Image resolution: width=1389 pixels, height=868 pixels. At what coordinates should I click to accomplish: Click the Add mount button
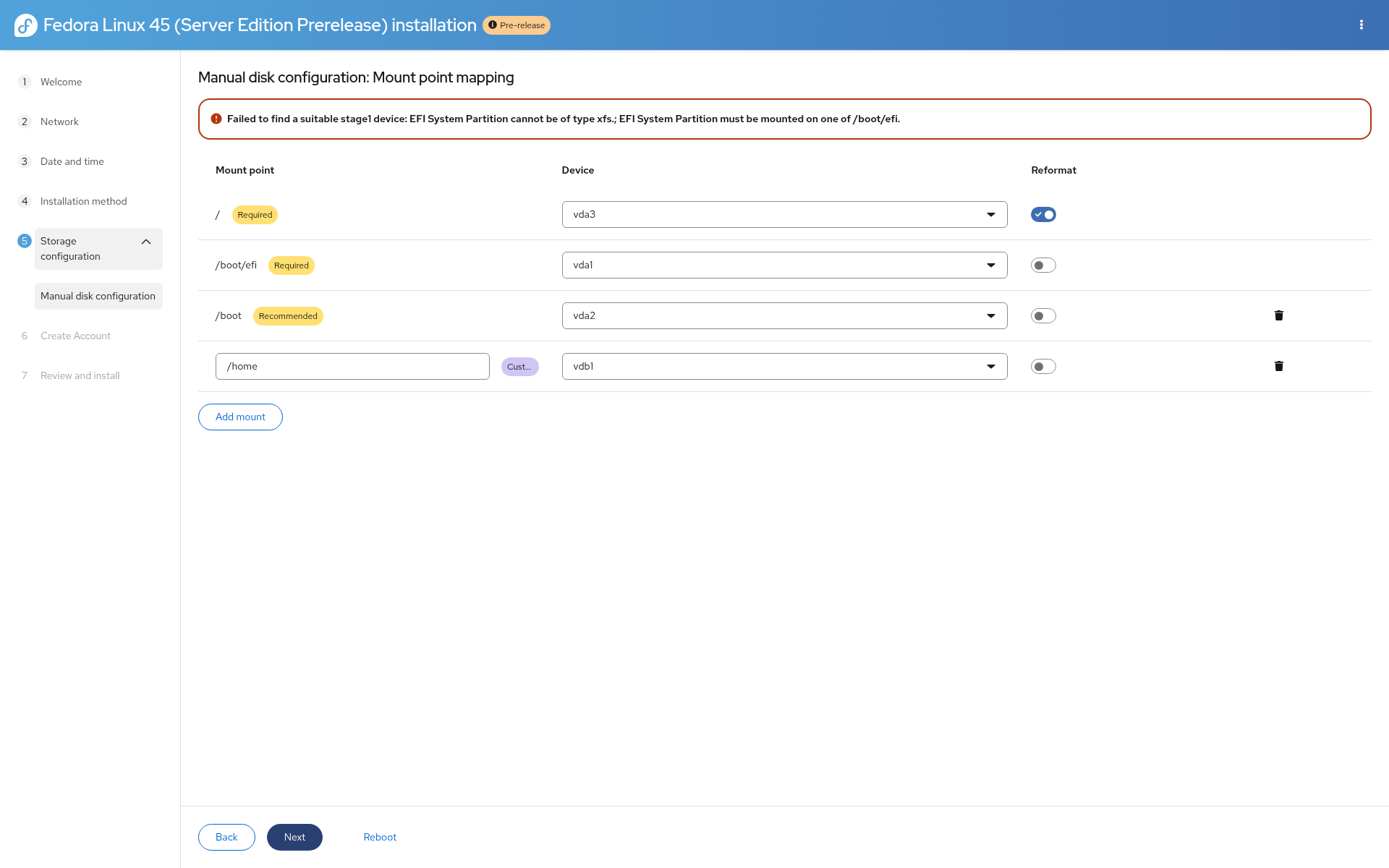click(240, 417)
